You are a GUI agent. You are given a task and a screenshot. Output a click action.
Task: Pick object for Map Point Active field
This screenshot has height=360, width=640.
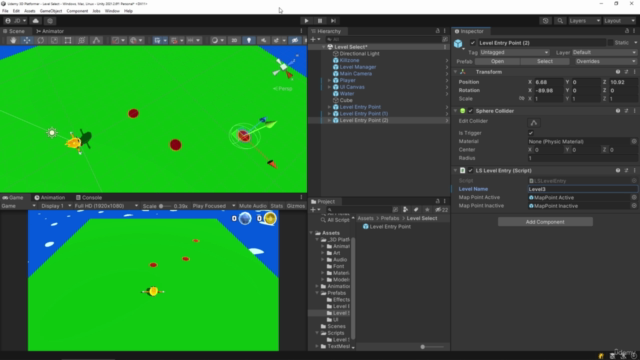[x=634, y=198]
